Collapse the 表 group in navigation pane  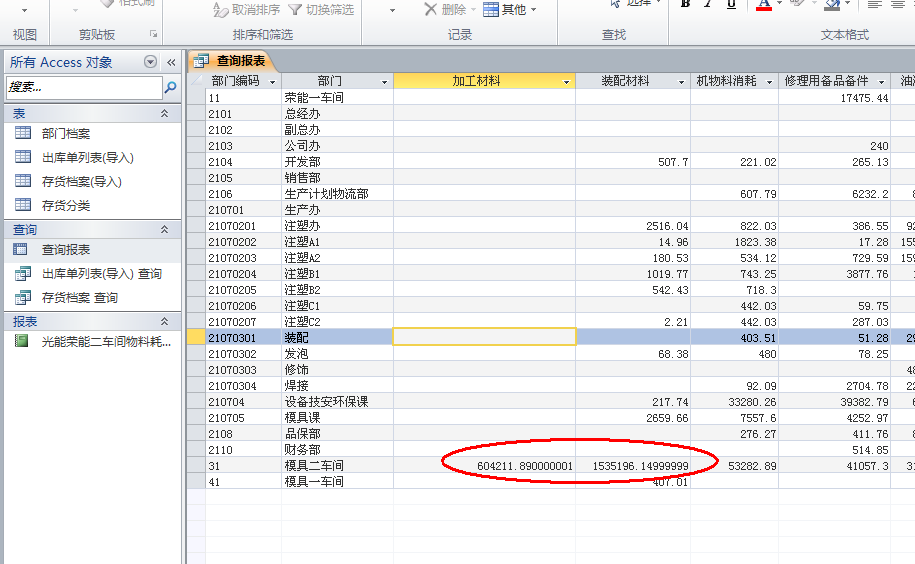[x=165, y=114]
